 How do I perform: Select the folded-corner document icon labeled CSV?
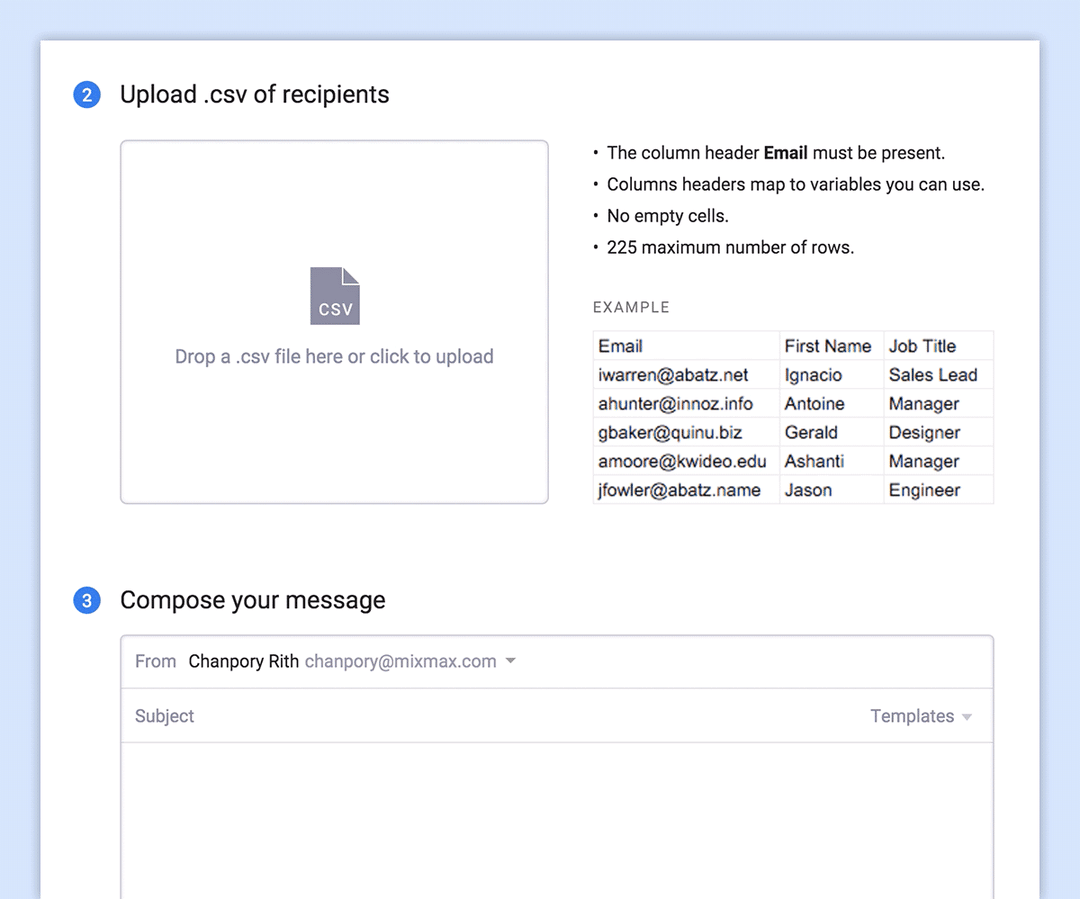click(334, 295)
